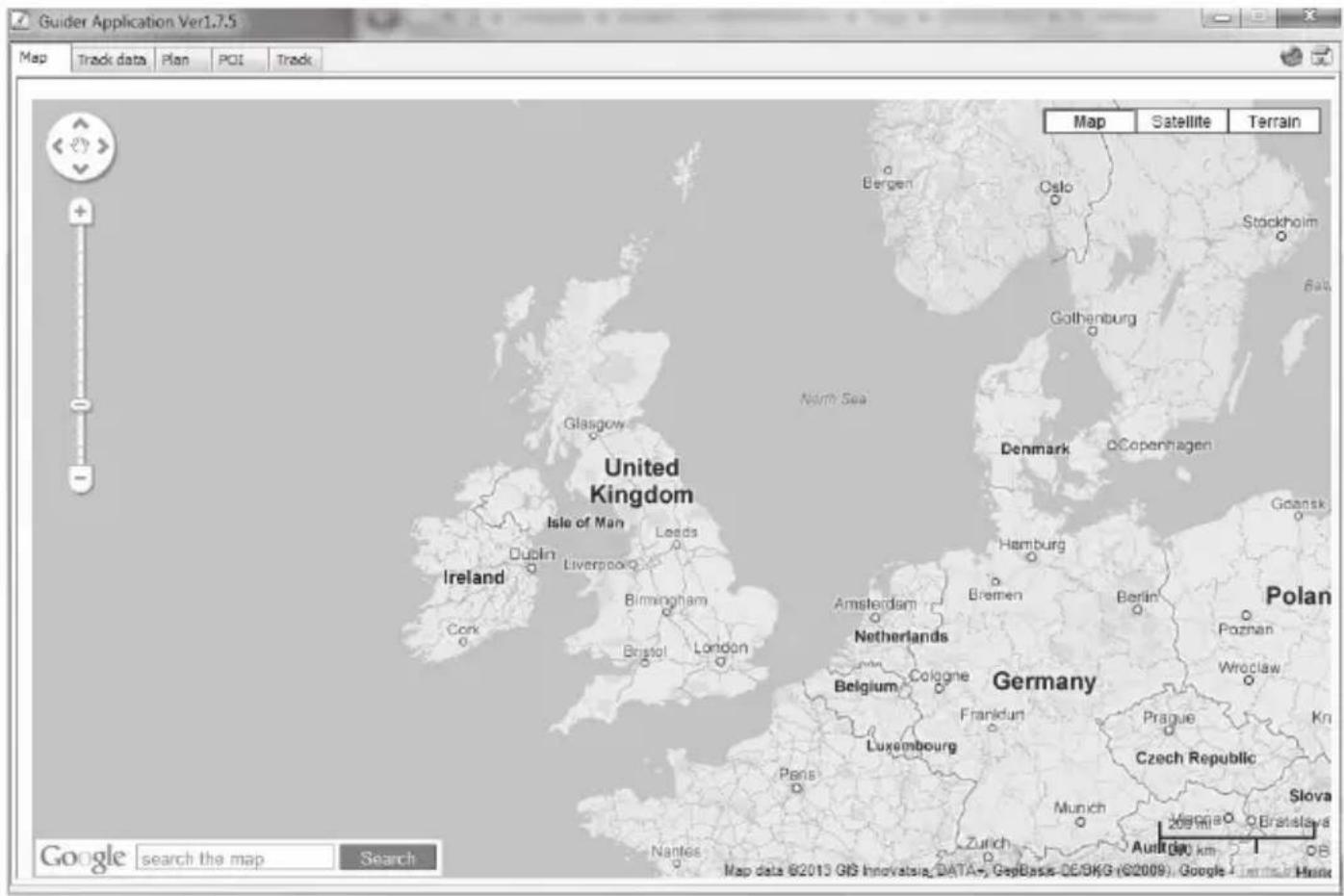
Task: Click the zoom slider handle
Action: [81, 405]
